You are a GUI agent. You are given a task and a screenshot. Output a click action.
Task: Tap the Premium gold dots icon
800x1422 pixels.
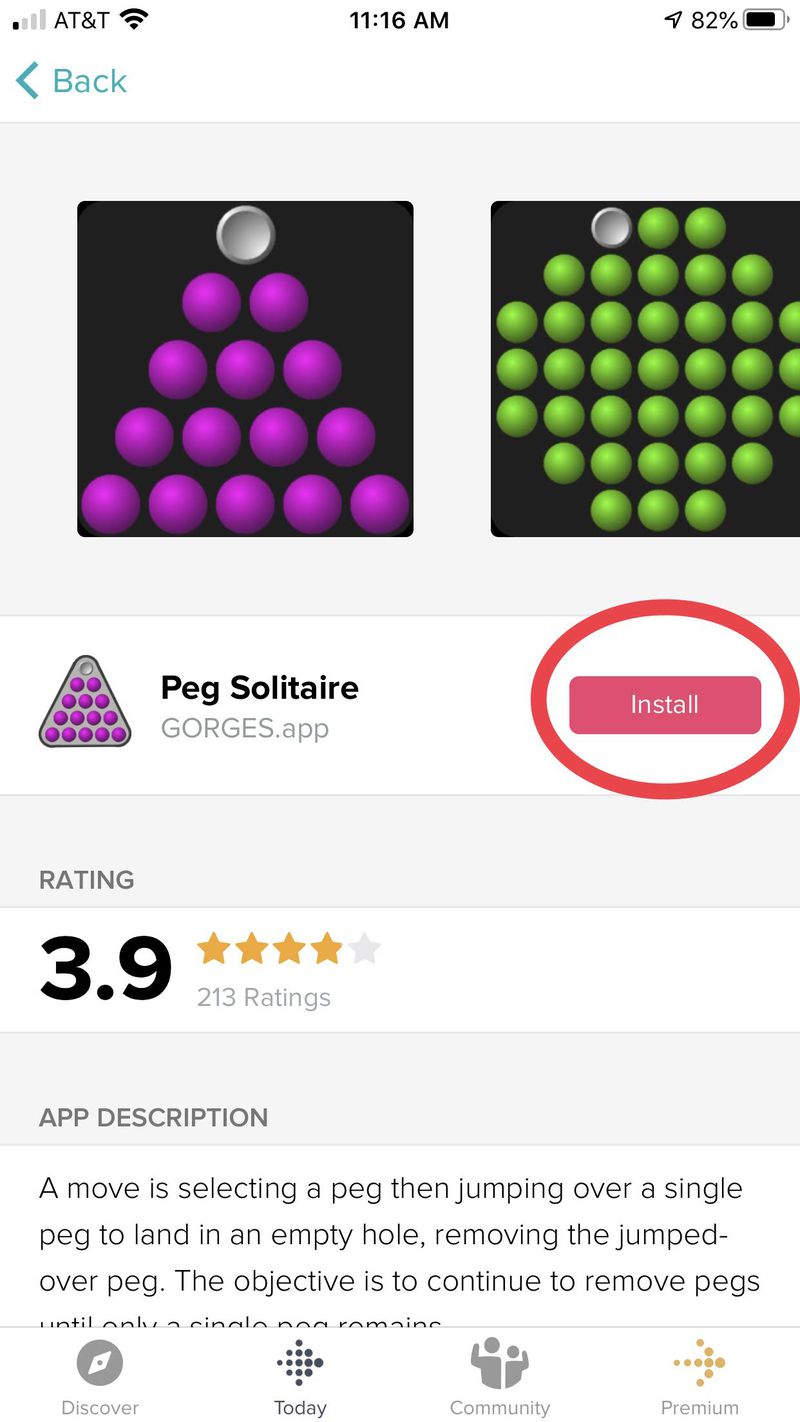point(700,1362)
